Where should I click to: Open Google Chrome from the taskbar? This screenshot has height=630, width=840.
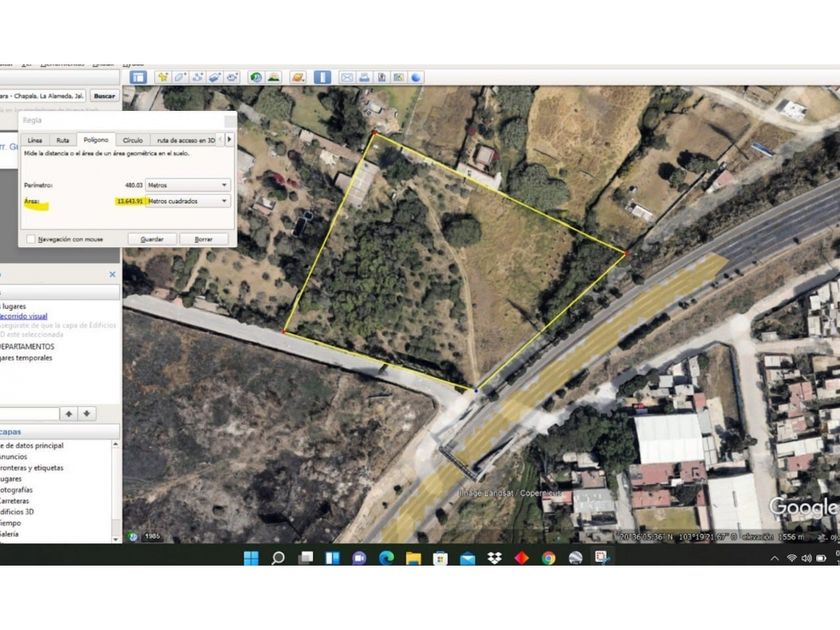[548, 558]
